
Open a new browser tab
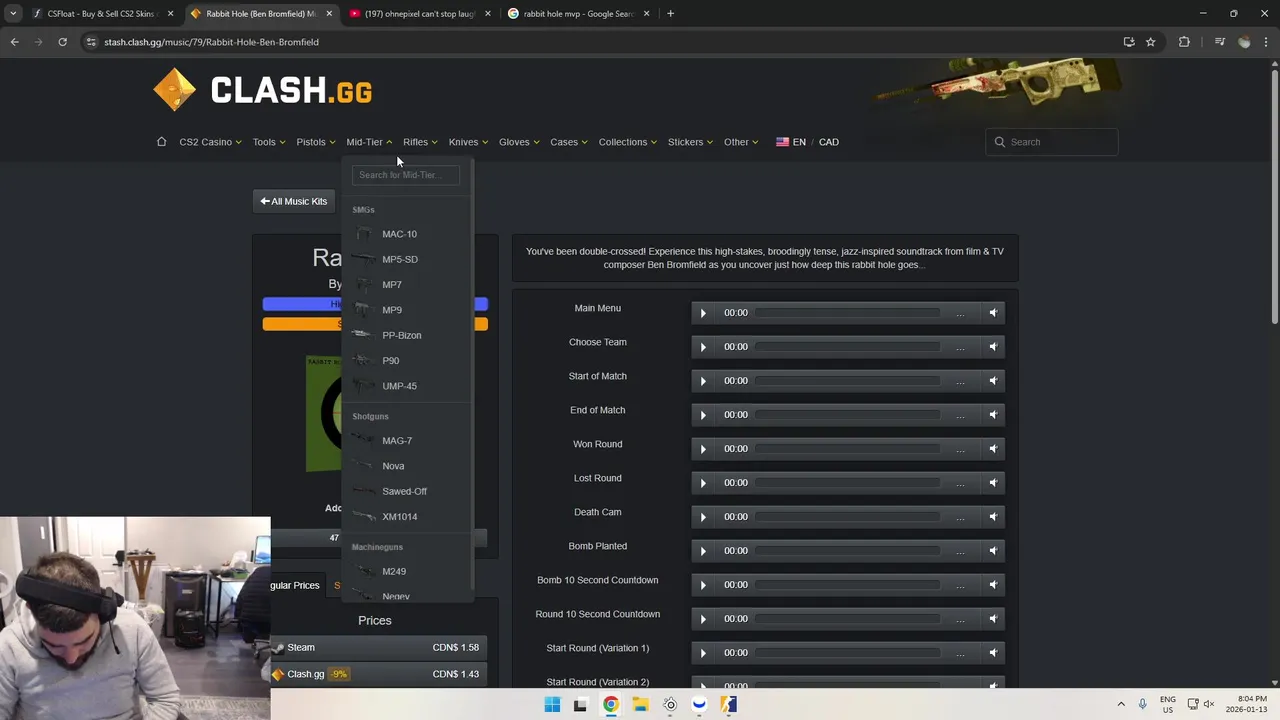[x=670, y=14]
